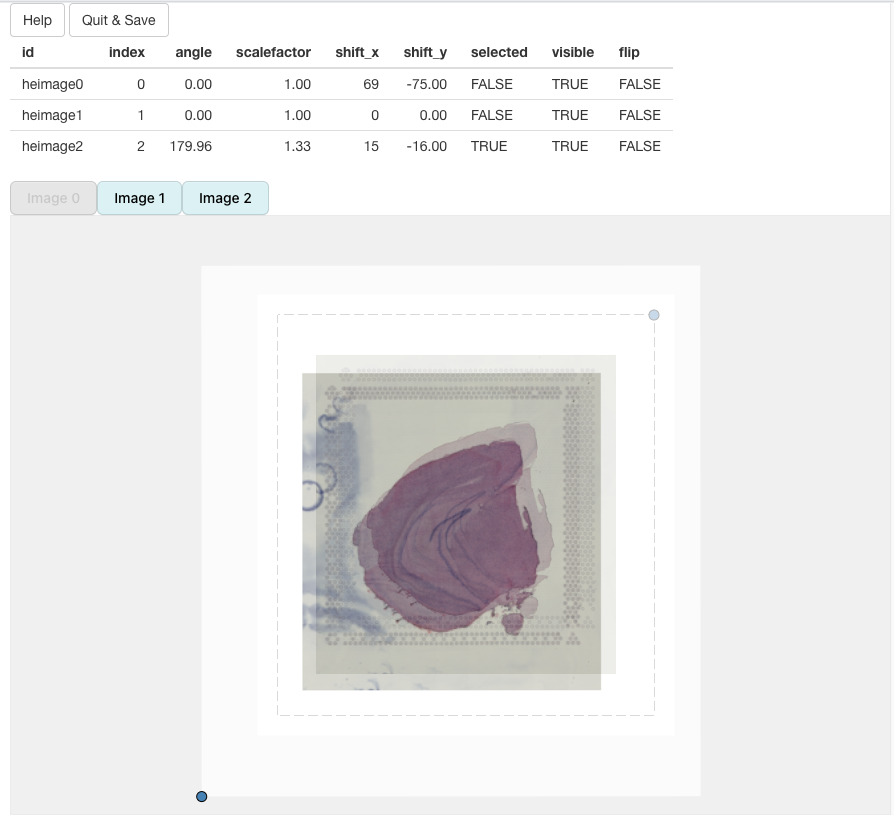
Task: Click the 179.96 angle cell for heimage2
Action: click(x=191, y=146)
